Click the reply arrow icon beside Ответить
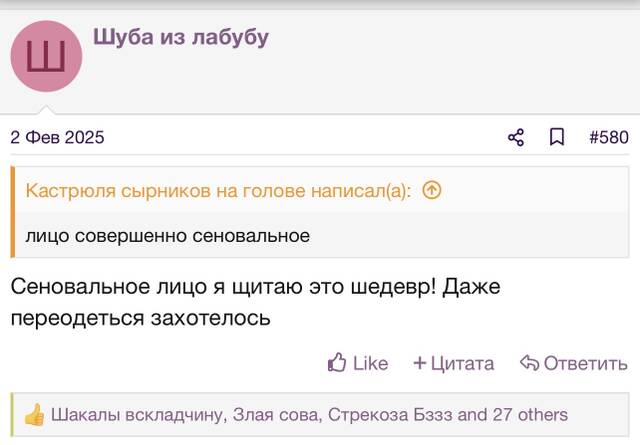Screen dimensions: 640x445 529,363
